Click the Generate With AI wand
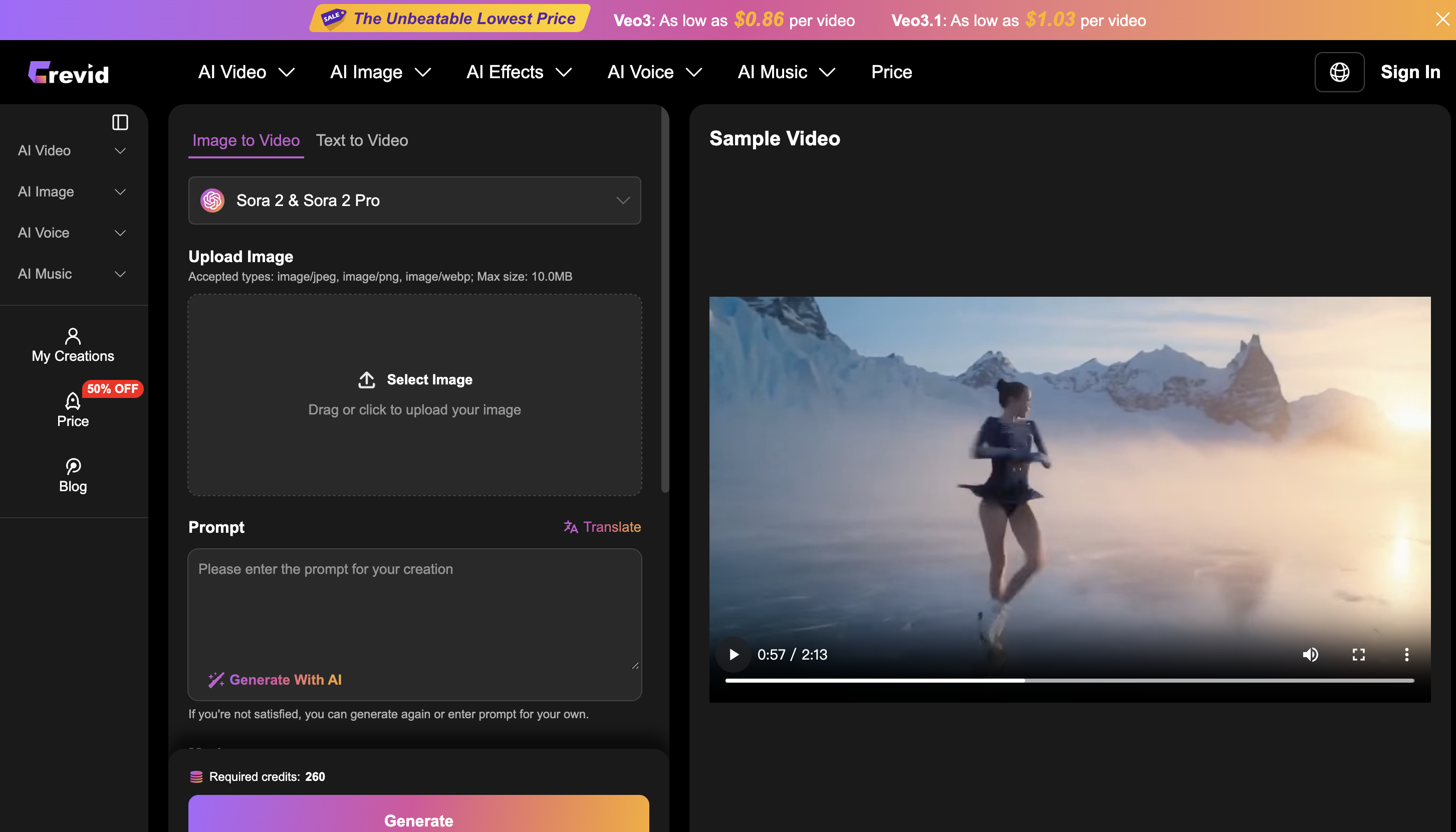The image size is (1456, 832). pos(216,680)
